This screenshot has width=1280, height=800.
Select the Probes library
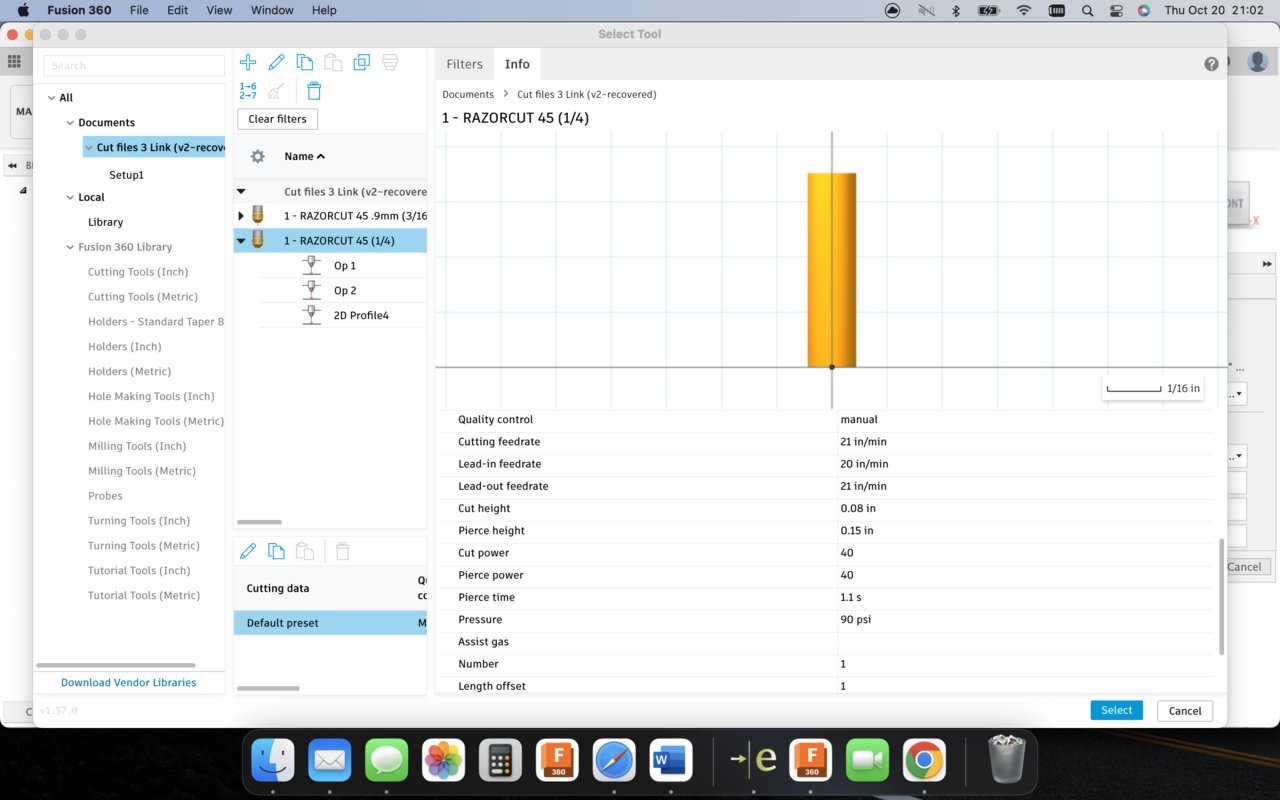click(x=105, y=496)
